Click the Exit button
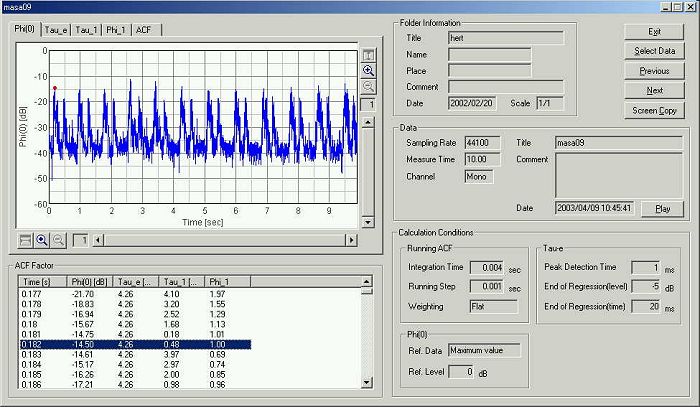This screenshot has width=700, height=407. pos(654,32)
